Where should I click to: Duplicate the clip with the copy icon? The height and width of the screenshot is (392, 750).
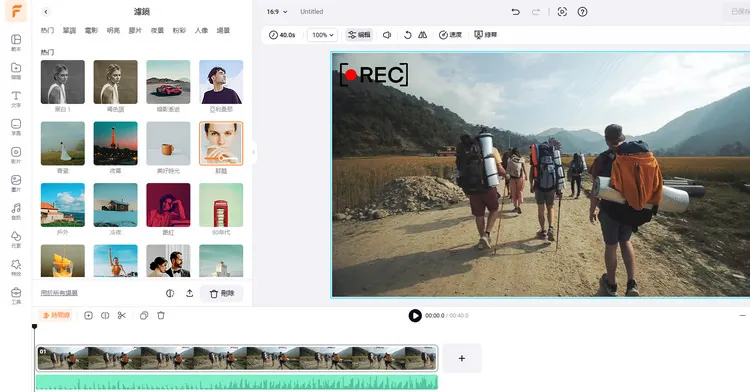pyautogui.click(x=144, y=316)
